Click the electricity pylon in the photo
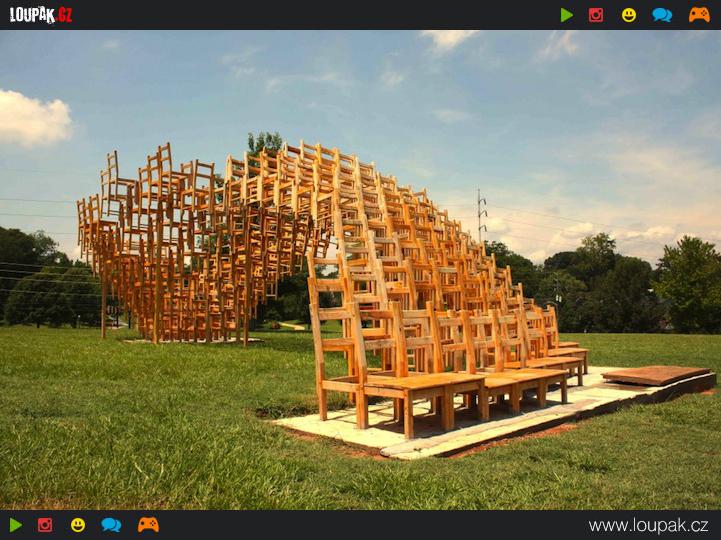The image size is (721, 540). [x=482, y=215]
